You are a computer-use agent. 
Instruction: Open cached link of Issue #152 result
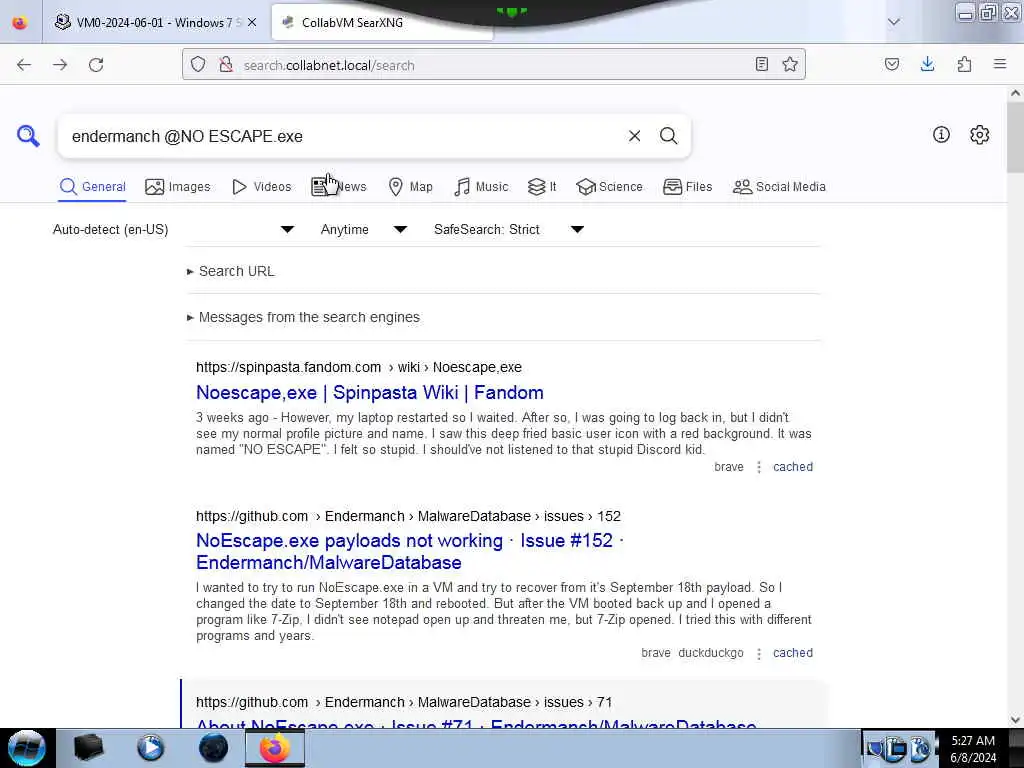coord(793,653)
